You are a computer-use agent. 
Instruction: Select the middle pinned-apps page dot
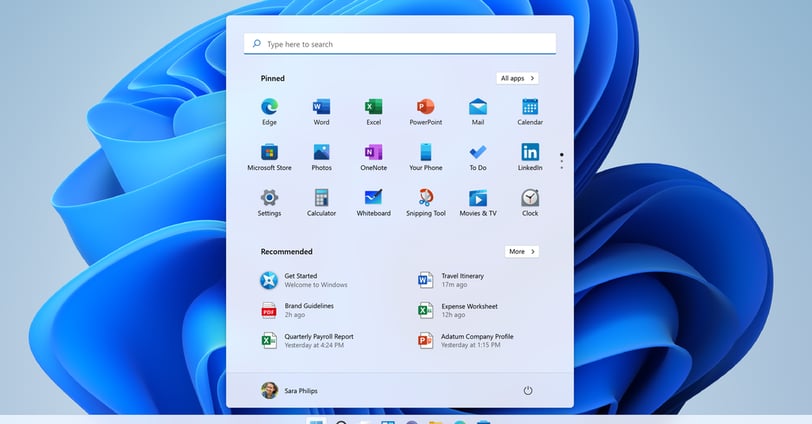[x=561, y=161]
